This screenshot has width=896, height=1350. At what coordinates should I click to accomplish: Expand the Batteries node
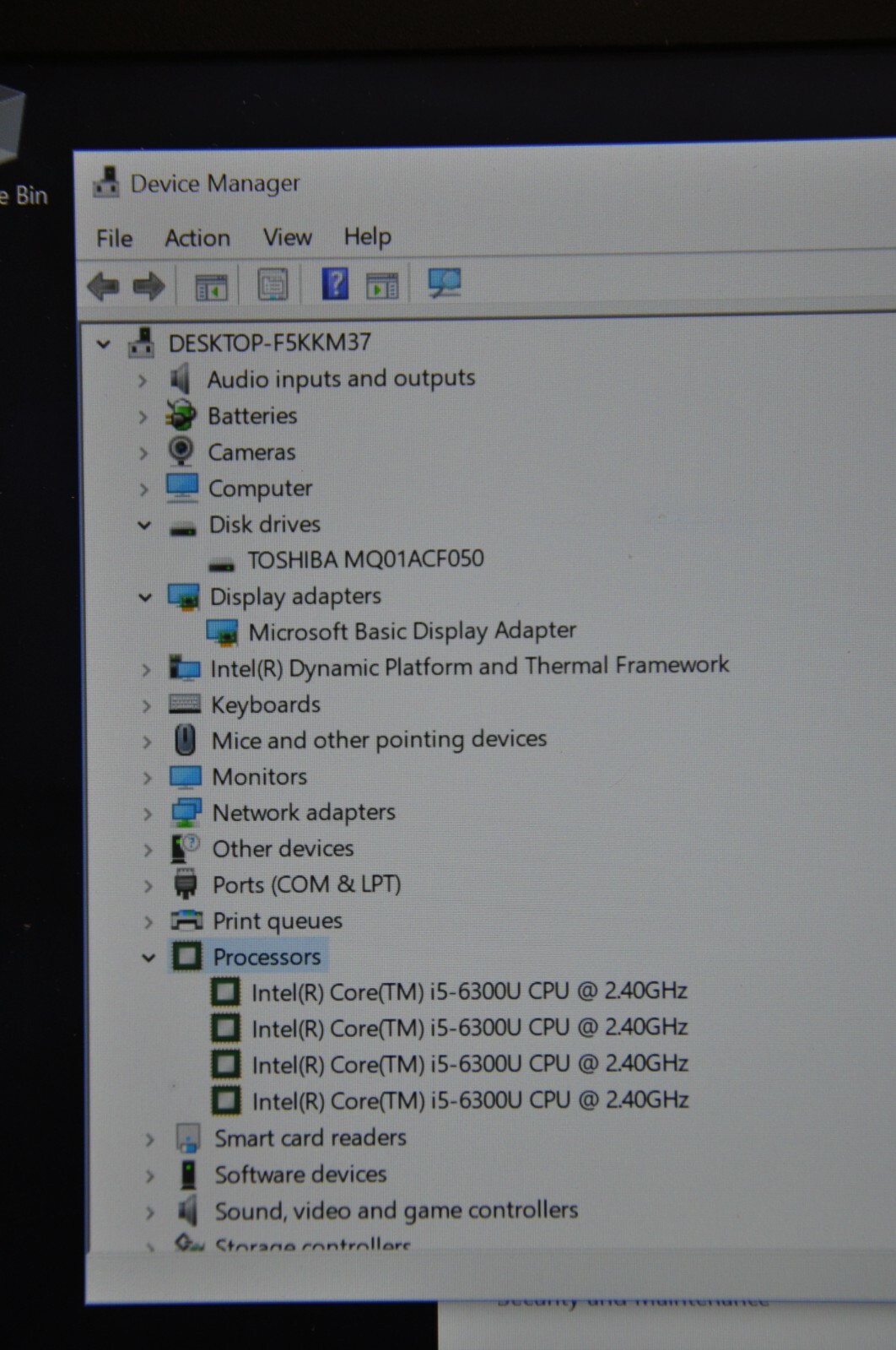pos(143,417)
